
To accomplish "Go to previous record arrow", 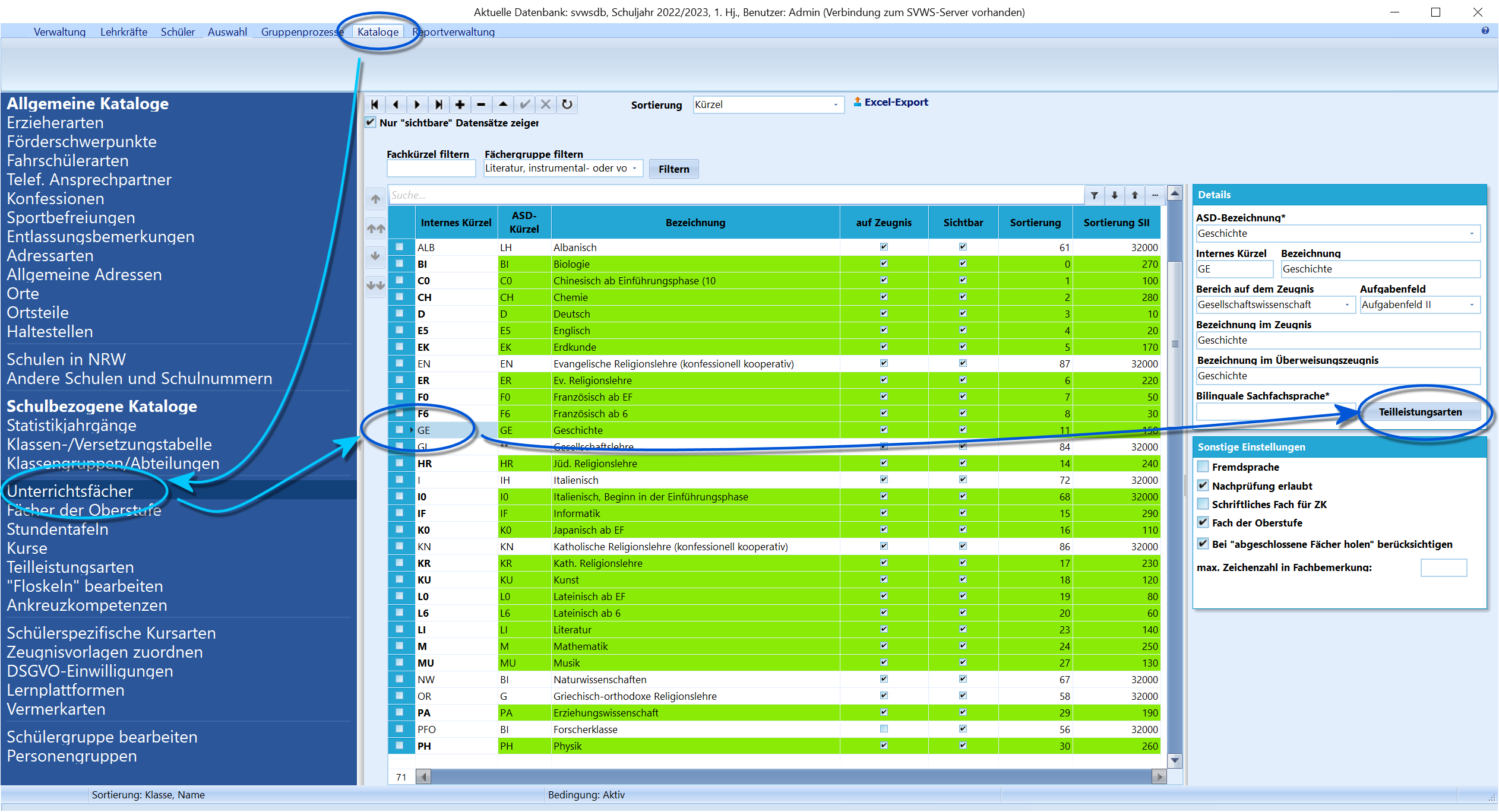I will click(x=396, y=104).
